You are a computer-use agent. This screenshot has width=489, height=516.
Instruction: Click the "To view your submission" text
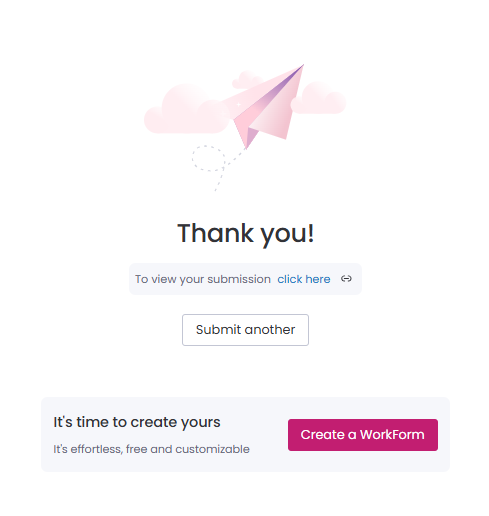tap(203, 279)
